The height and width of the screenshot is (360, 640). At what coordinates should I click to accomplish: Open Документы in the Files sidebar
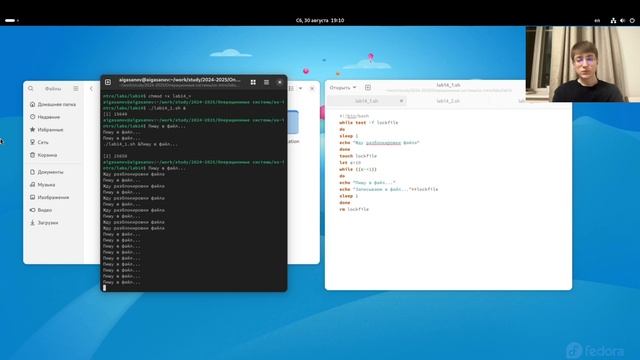coord(53,172)
